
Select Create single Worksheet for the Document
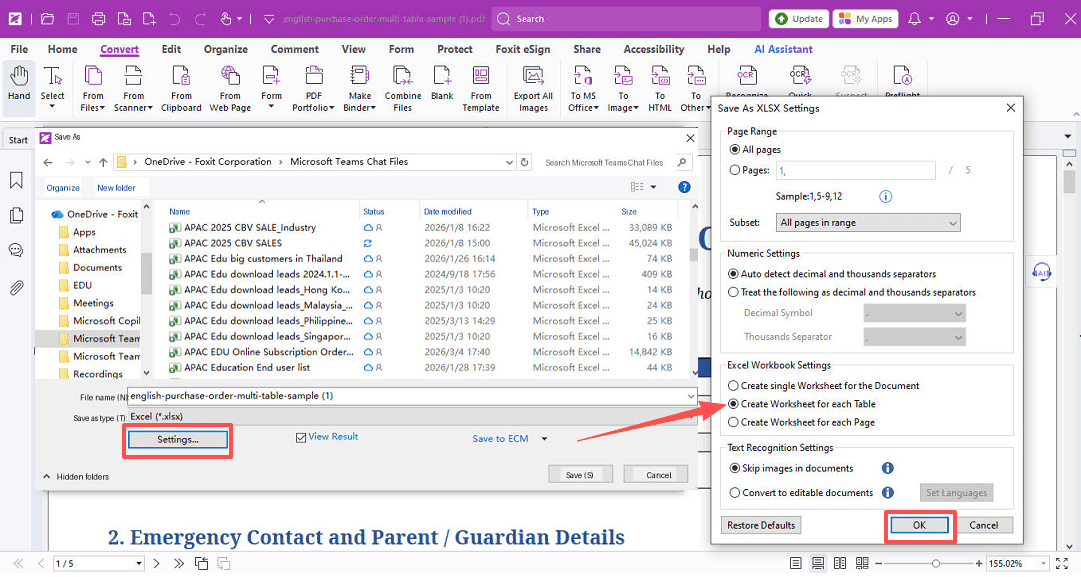[x=734, y=385]
